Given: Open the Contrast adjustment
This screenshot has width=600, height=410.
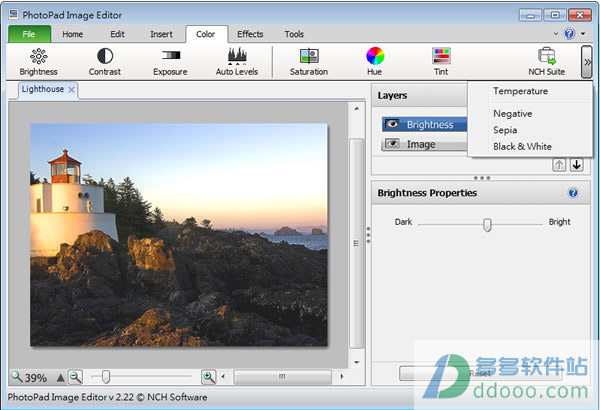Looking at the screenshot, I should (104, 62).
